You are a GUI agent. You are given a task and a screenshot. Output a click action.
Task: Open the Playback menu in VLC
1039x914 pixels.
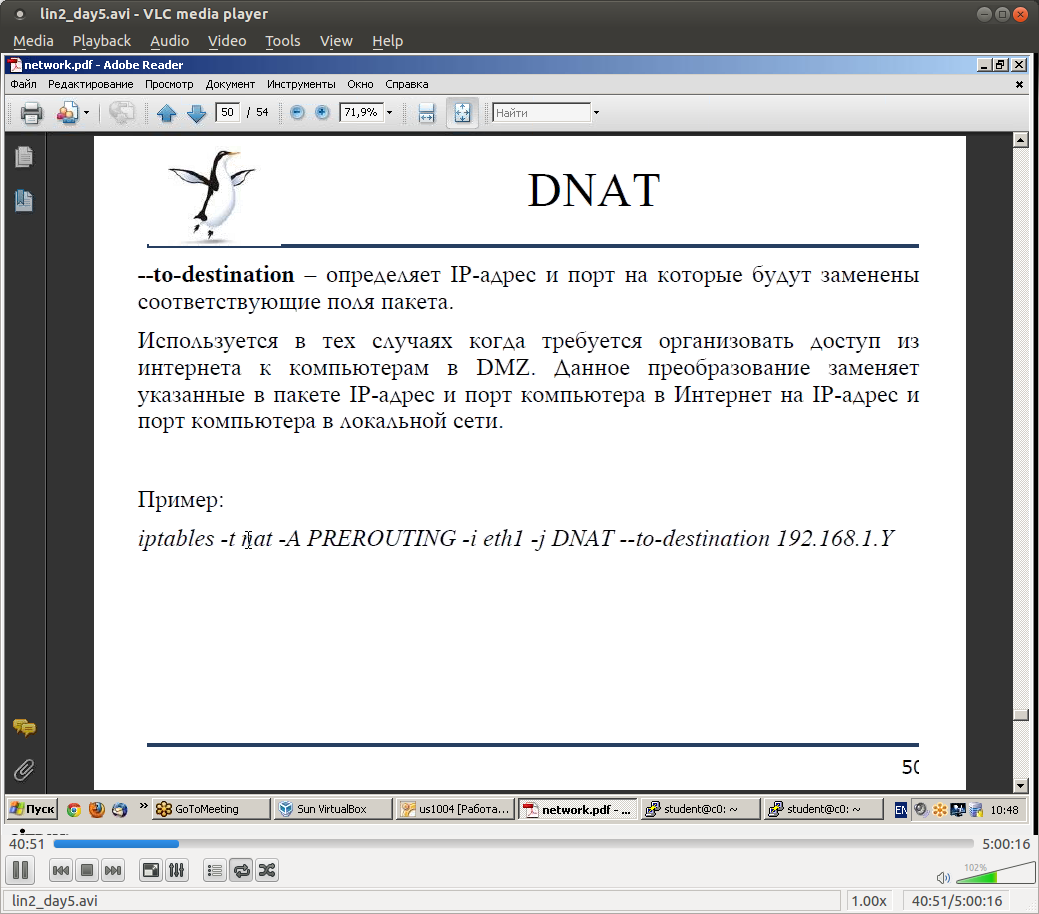coord(101,41)
